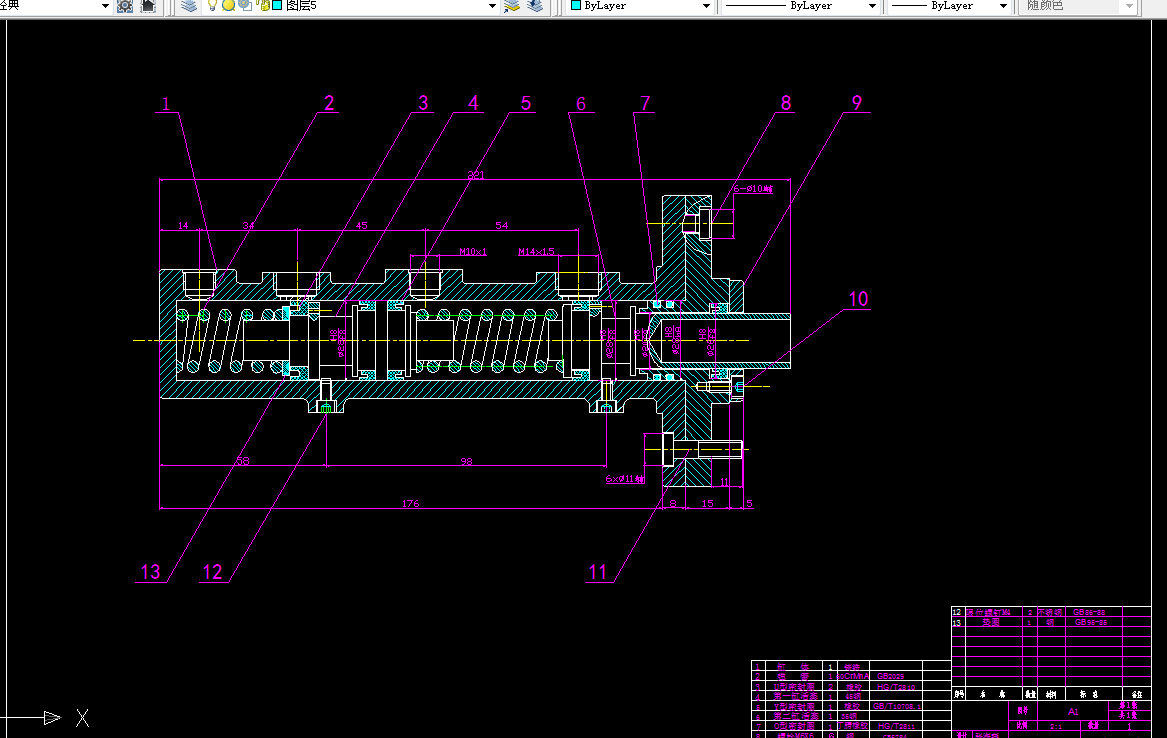Open the Layer Properties Manager
1167x738 pixels.
189,6
